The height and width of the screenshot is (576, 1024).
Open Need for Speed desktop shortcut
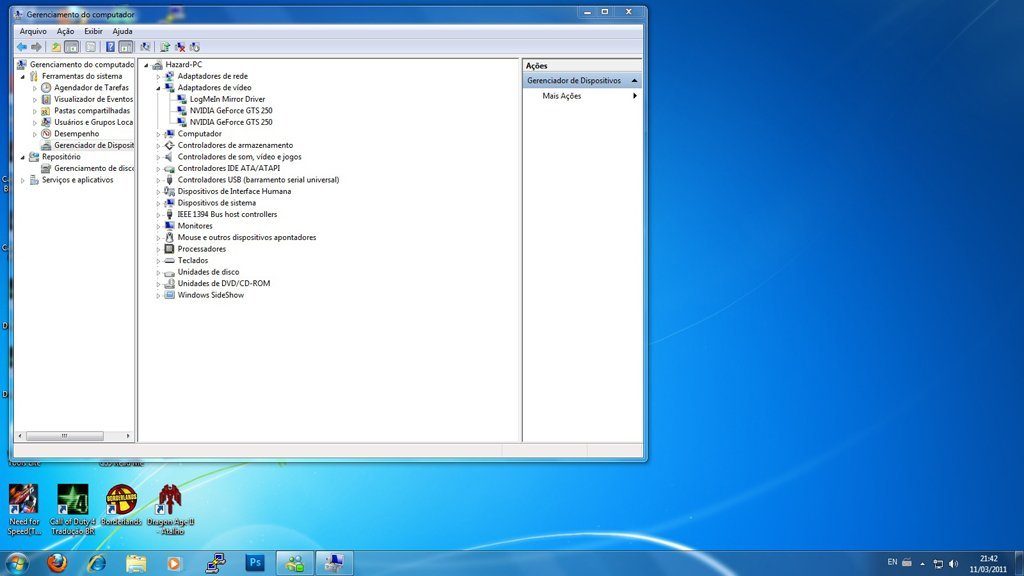(x=24, y=509)
